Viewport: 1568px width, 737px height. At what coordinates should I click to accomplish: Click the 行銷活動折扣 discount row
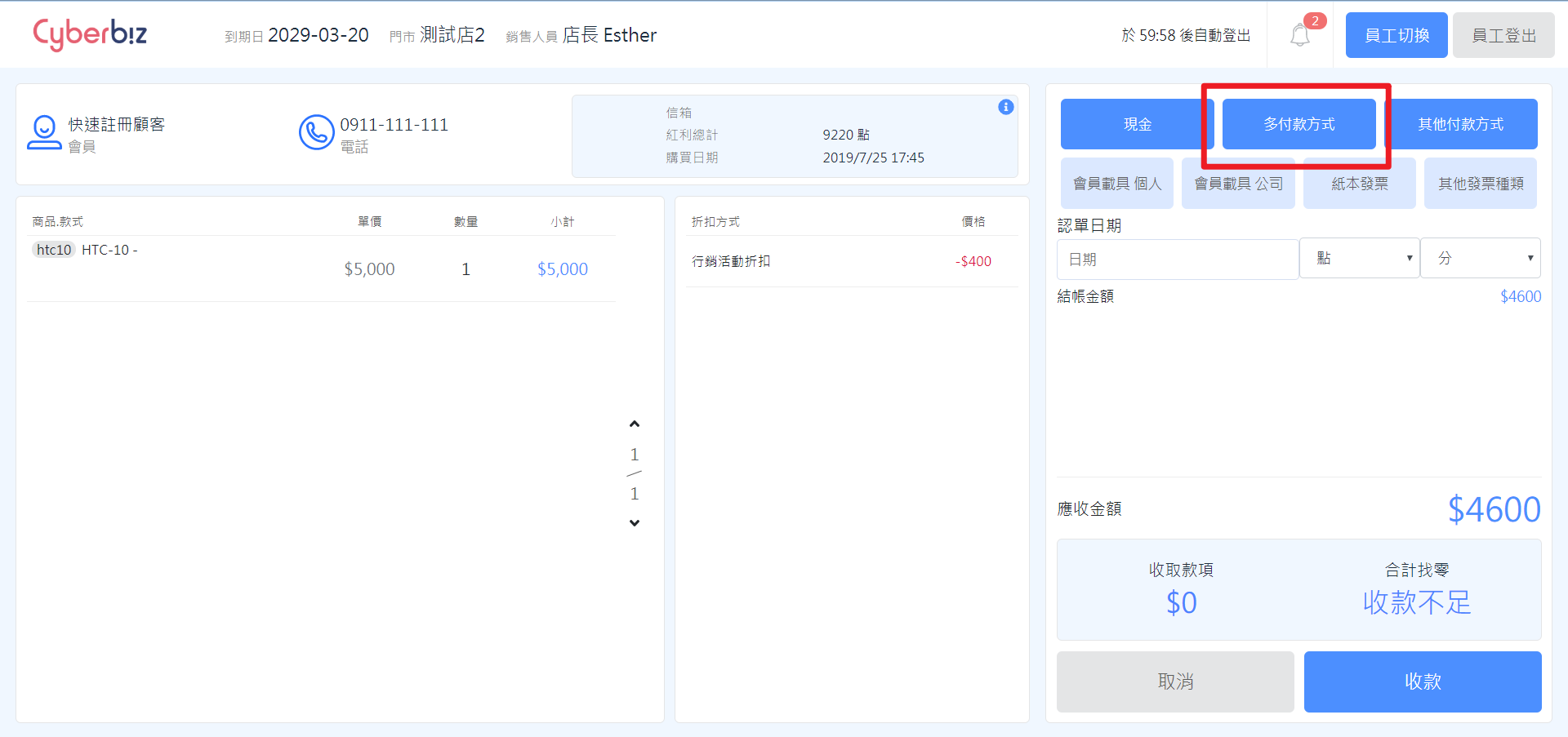click(852, 261)
